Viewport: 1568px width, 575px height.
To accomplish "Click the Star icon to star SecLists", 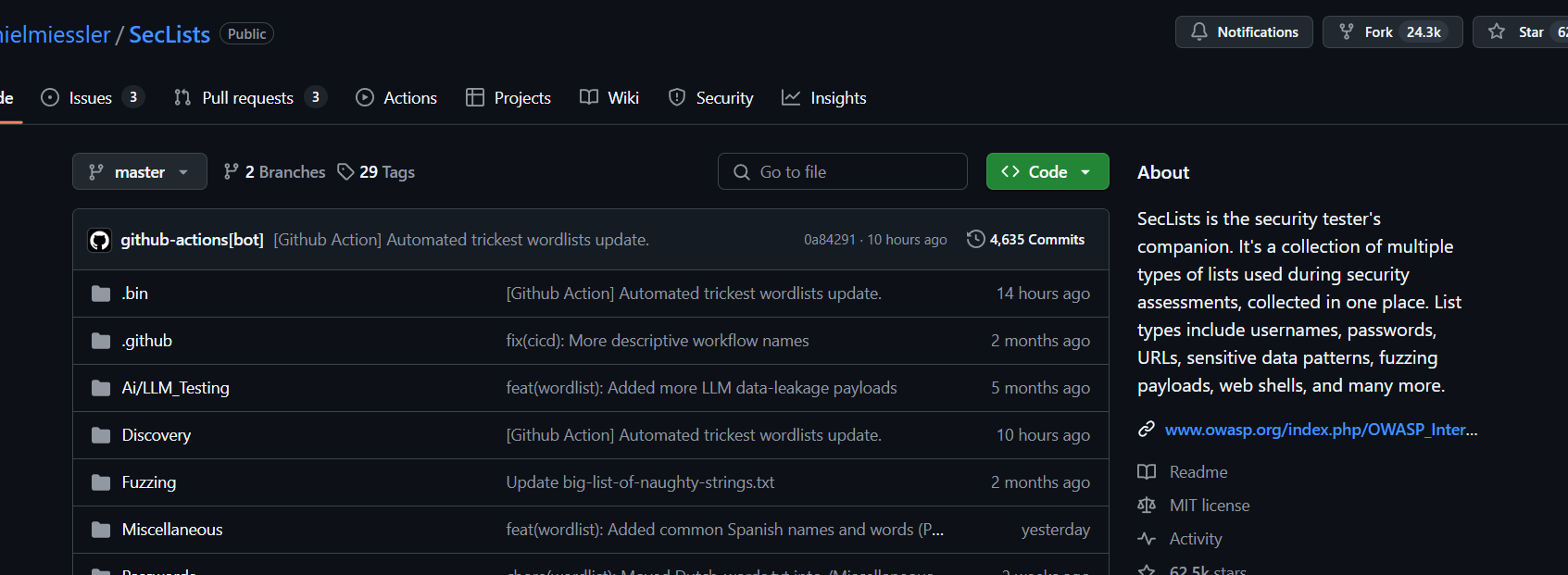I will (x=1497, y=31).
